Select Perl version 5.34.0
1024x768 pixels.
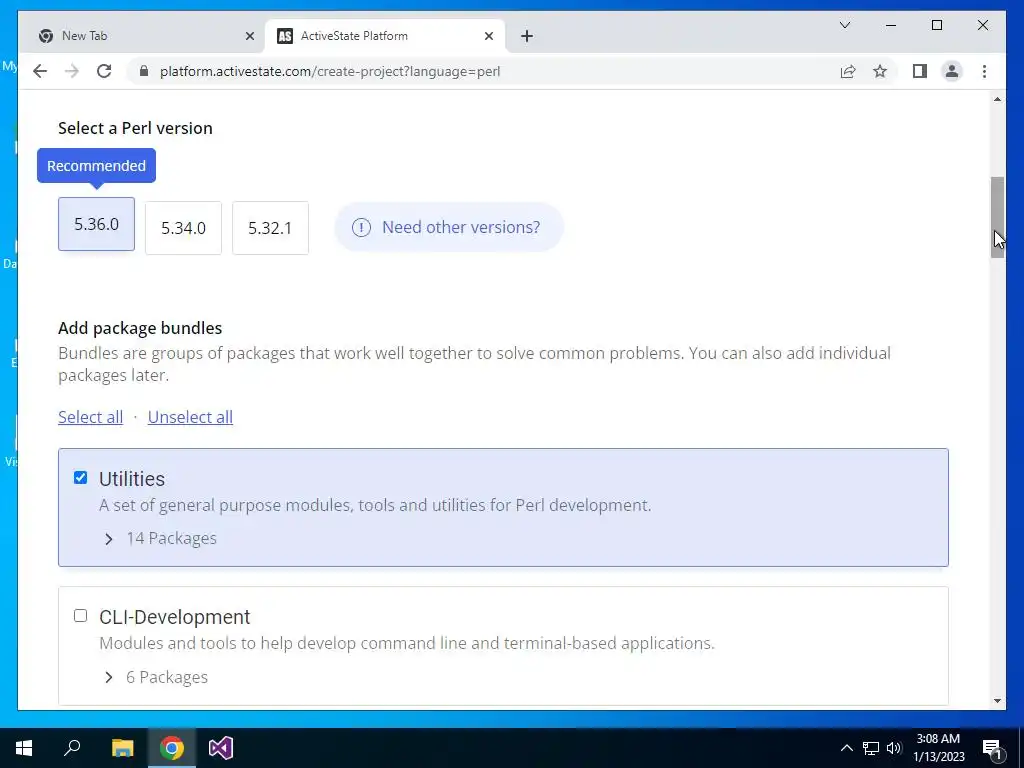(x=184, y=228)
